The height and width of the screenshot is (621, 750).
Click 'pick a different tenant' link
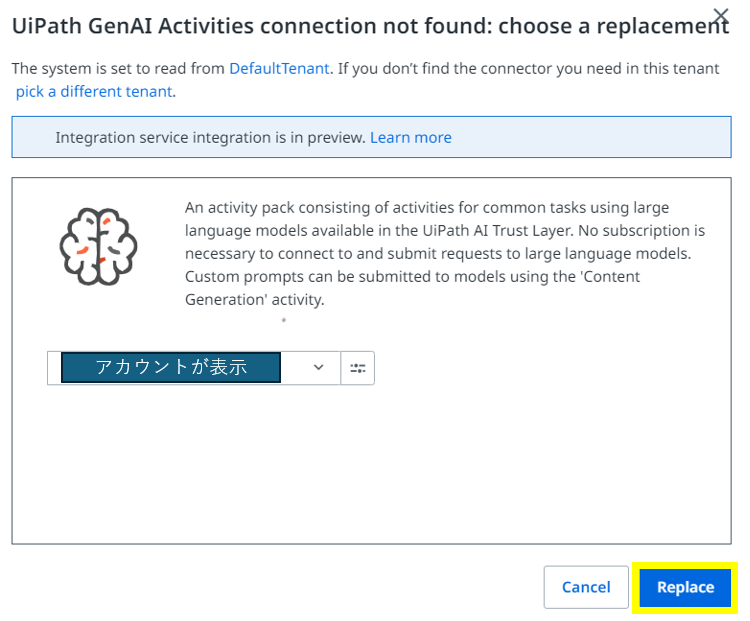tap(94, 91)
